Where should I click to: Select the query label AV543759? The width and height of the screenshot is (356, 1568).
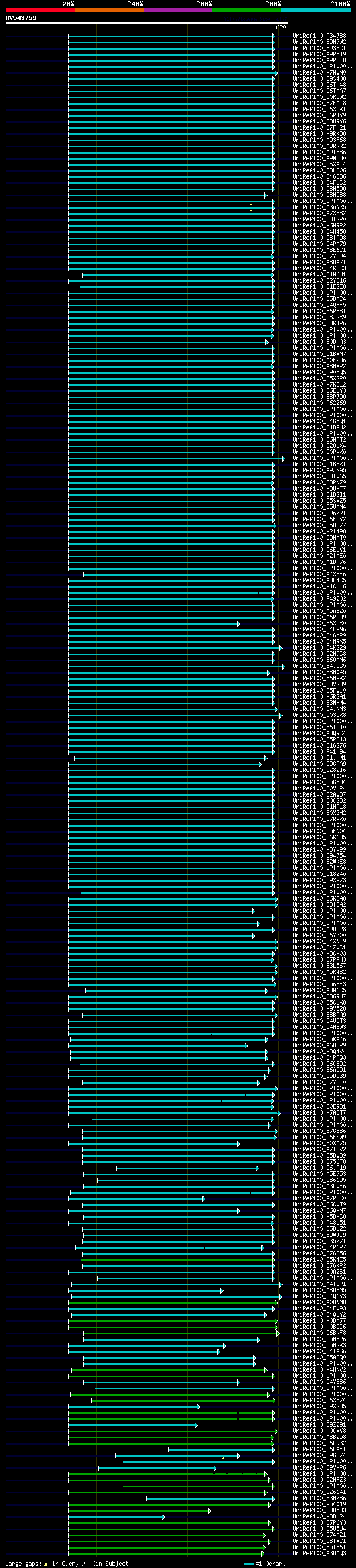(21, 18)
